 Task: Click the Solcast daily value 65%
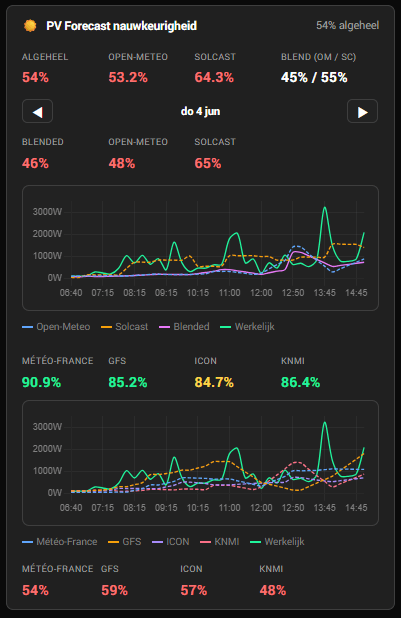(208, 163)
